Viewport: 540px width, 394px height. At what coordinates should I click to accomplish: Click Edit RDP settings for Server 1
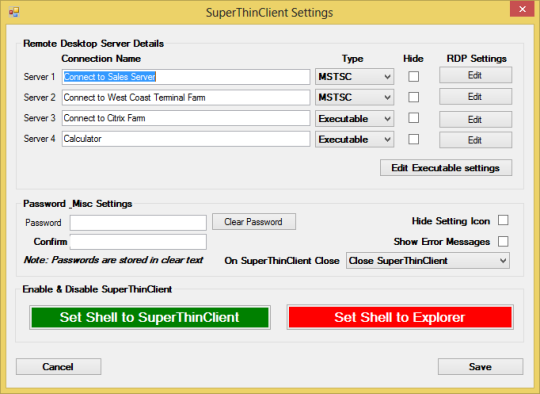coord(475,75)
